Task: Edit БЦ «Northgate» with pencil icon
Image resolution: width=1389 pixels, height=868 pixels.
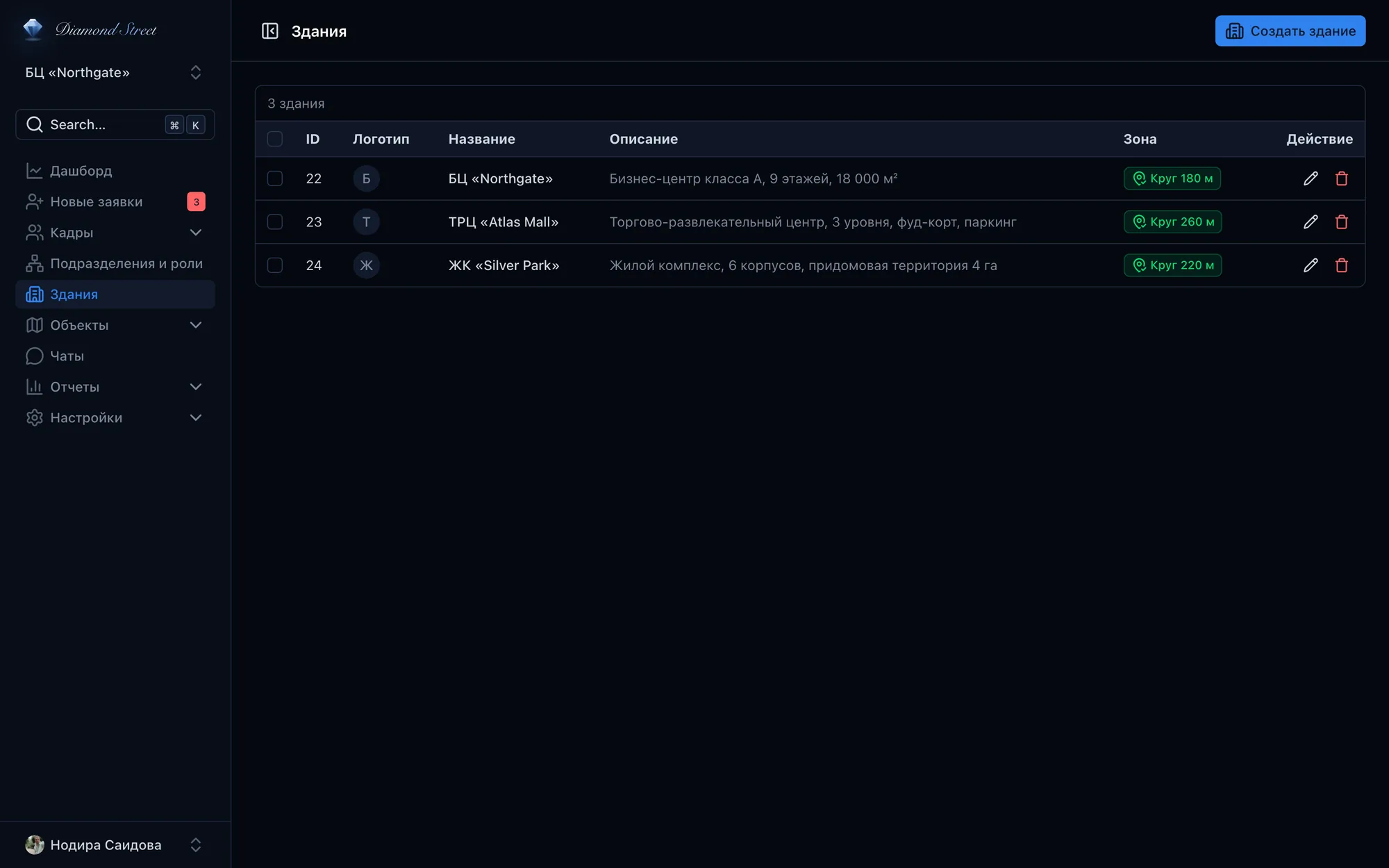Action: pos(1311,178)
